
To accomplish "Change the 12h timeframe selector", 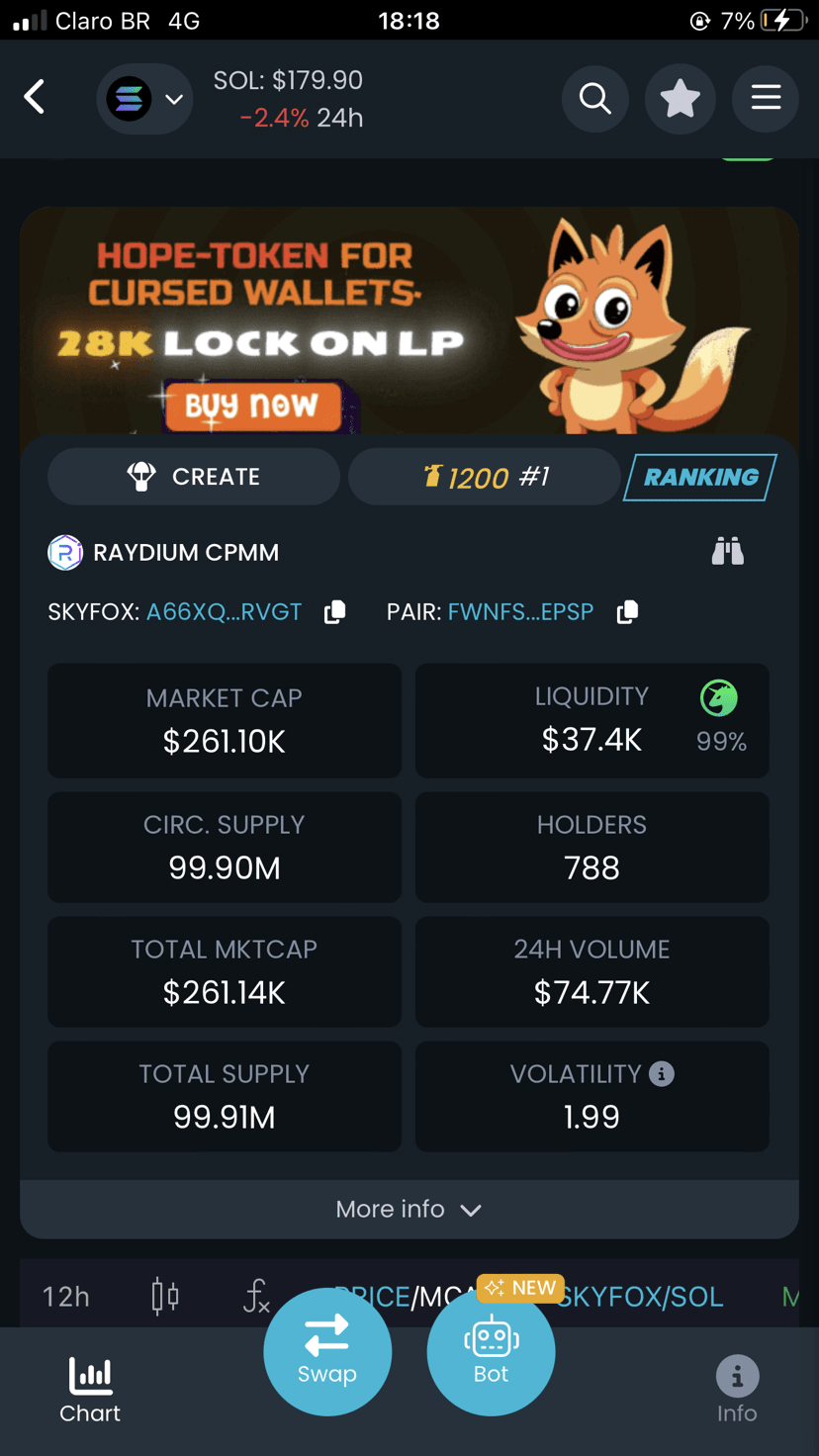I will tap(66, 1296).
